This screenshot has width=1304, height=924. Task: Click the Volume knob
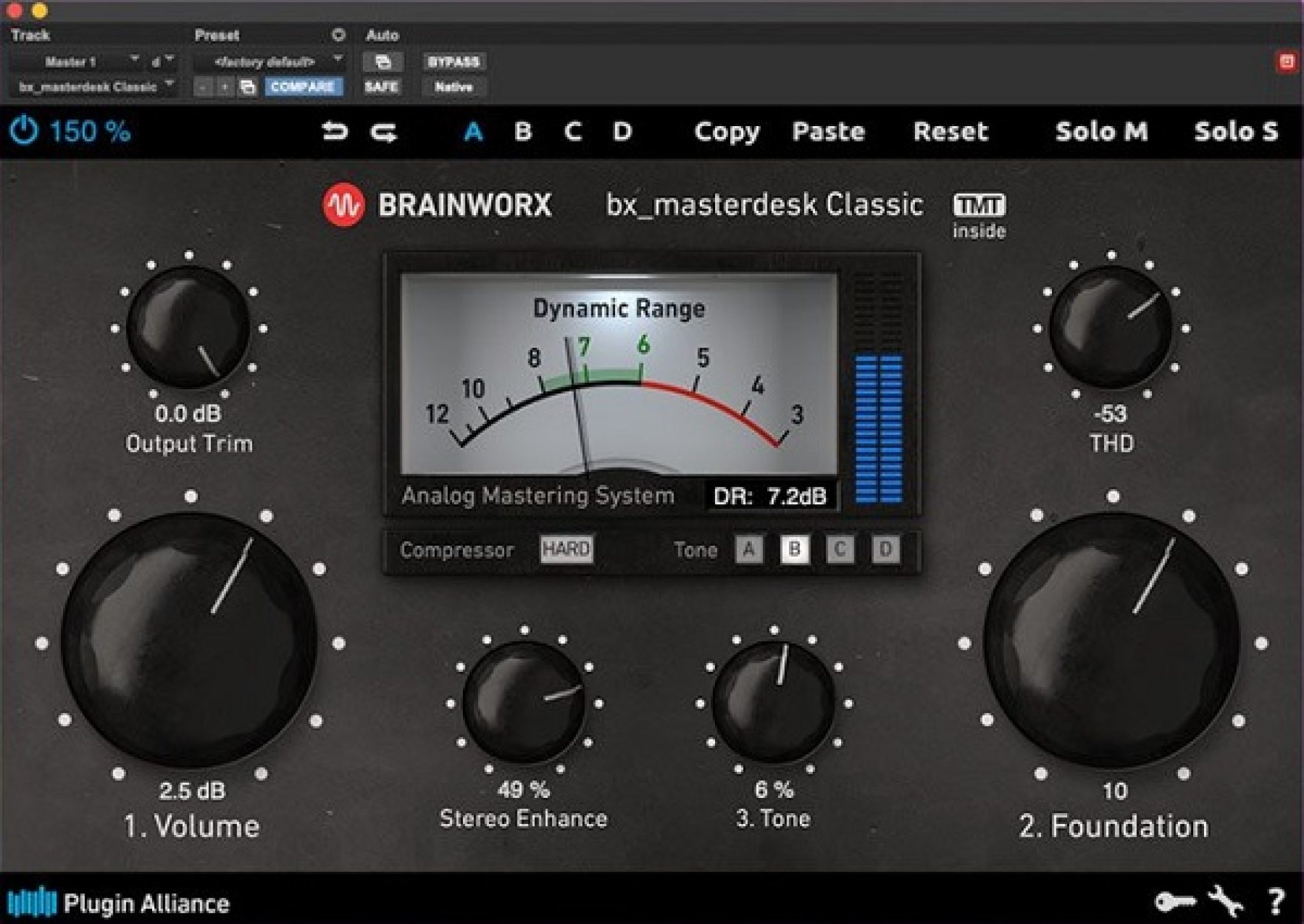click(x=189, y=641)
